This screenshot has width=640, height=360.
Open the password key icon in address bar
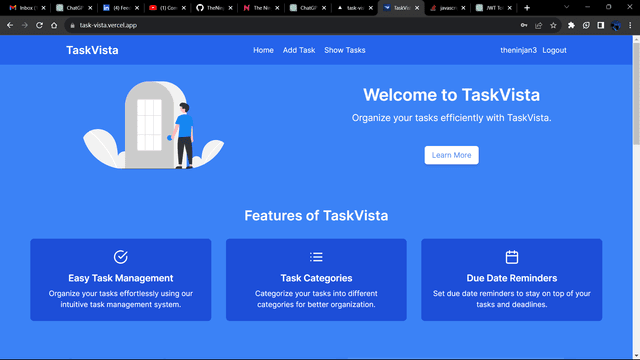click(524, 25)
